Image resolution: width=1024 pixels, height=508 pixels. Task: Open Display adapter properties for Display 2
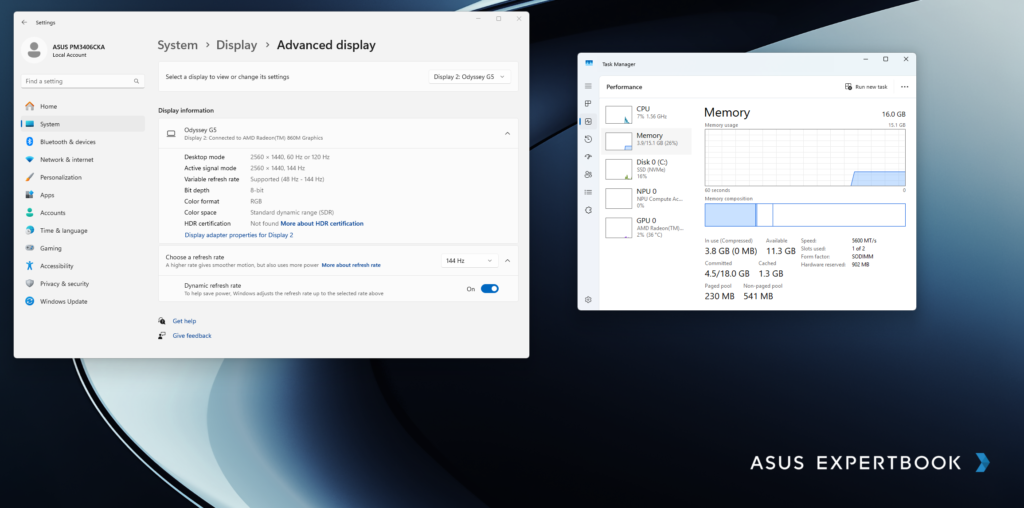[238, 235]
